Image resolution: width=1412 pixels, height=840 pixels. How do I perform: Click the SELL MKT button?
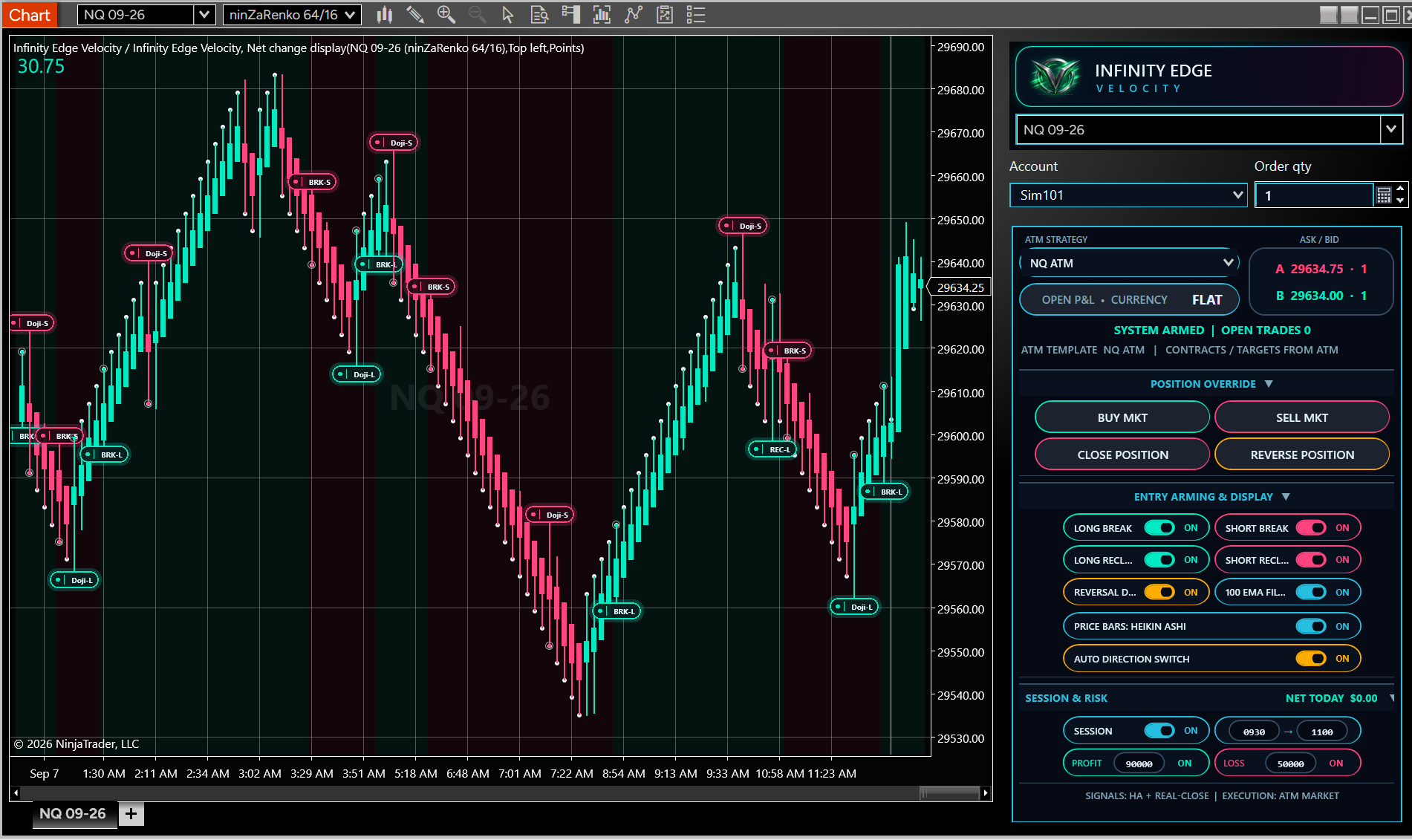[1302, 417]
